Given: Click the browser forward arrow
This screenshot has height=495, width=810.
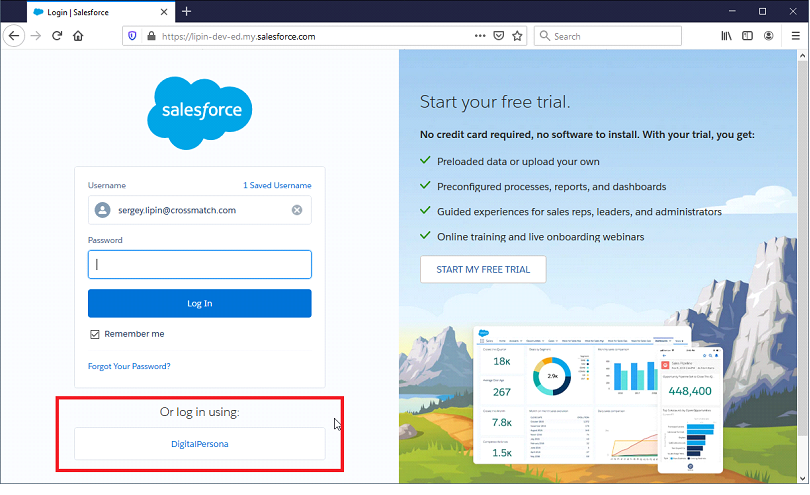Looking at the screenshot, I should pyautogui.click(x=36, y=36).
